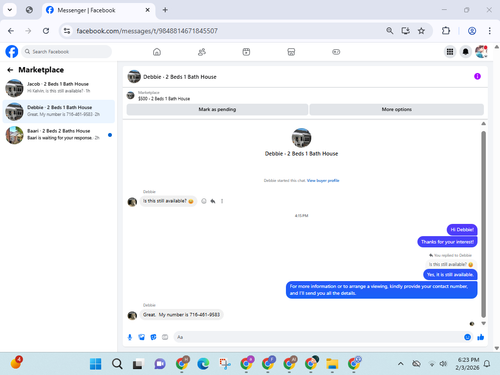Click the chat scrollbar up arrow
The height and width of the screenshot is (375, 500).
[483, 124]
